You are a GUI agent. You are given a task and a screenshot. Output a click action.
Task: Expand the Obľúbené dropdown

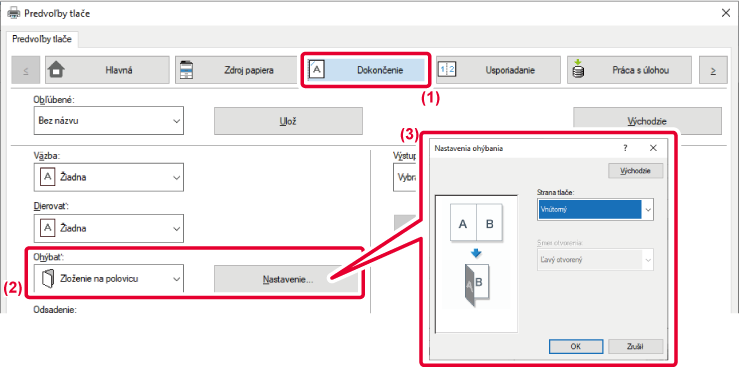pos(109,121)
